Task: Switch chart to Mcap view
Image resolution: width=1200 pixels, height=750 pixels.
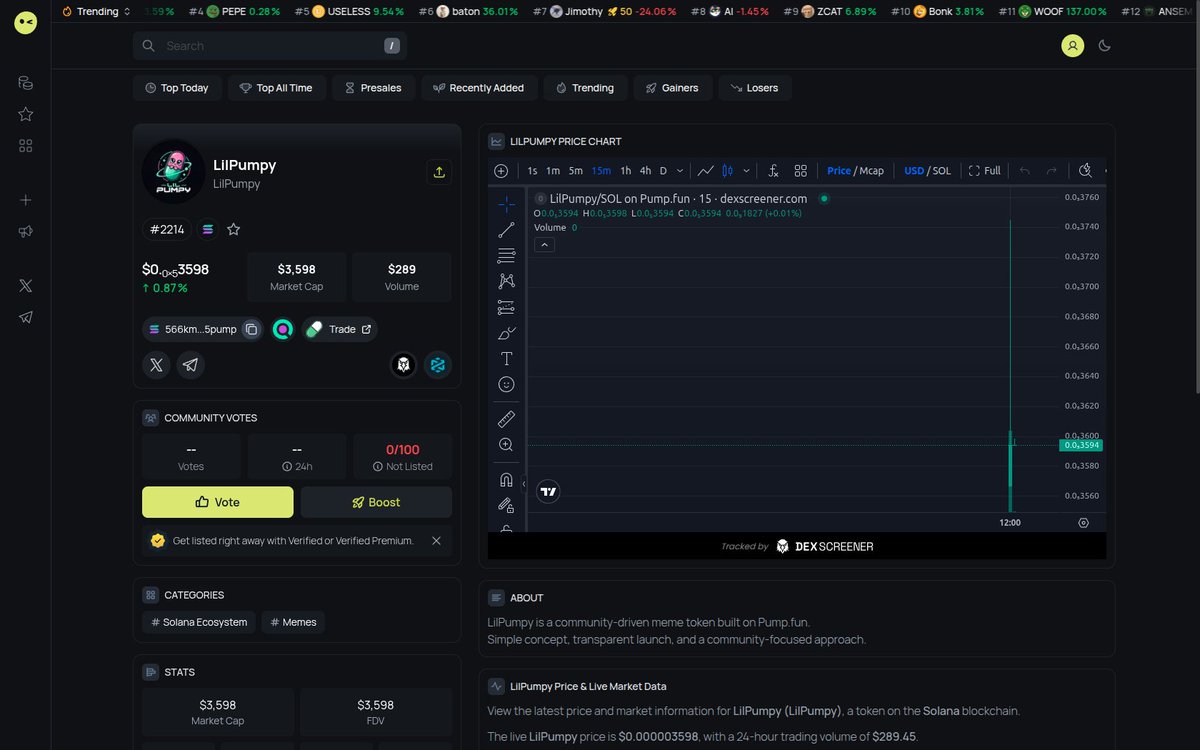Action: [x=871, y=171]
